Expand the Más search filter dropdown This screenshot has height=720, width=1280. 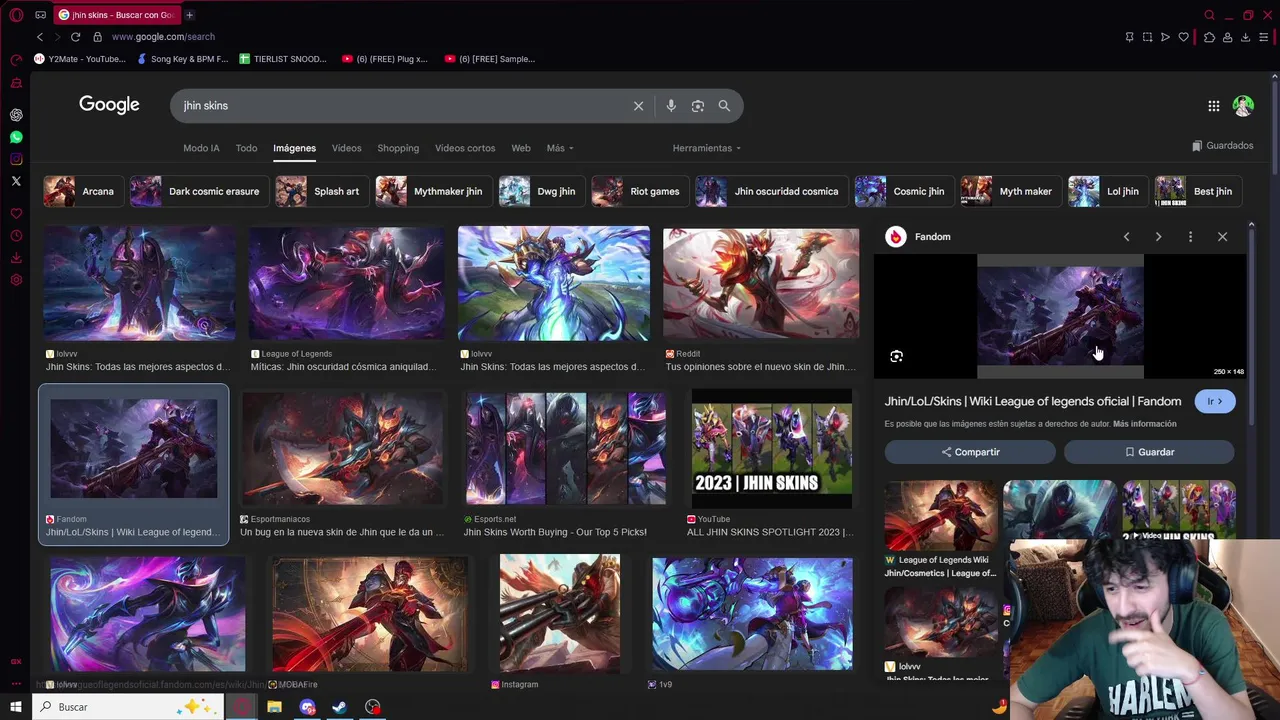click(559, 148)
